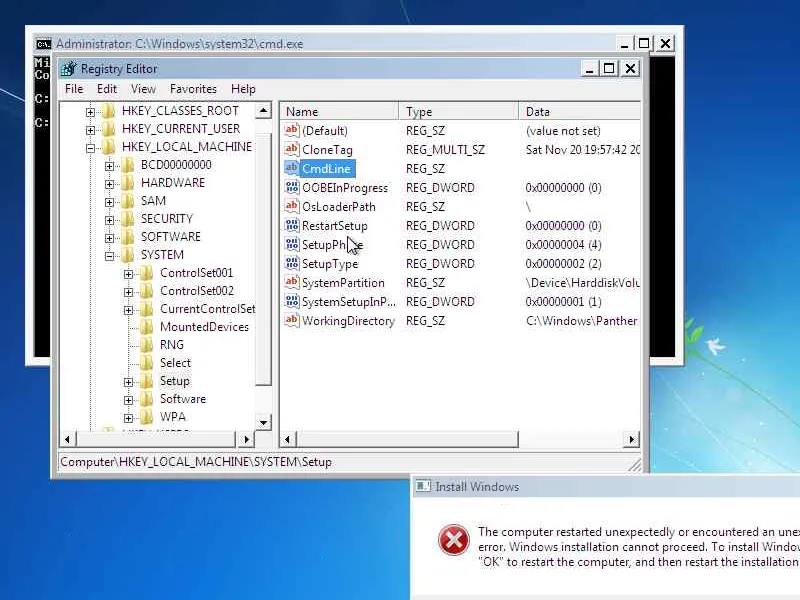Click the SAM folder icon
This screenshot has width=800, height=600.
(128, 201)
